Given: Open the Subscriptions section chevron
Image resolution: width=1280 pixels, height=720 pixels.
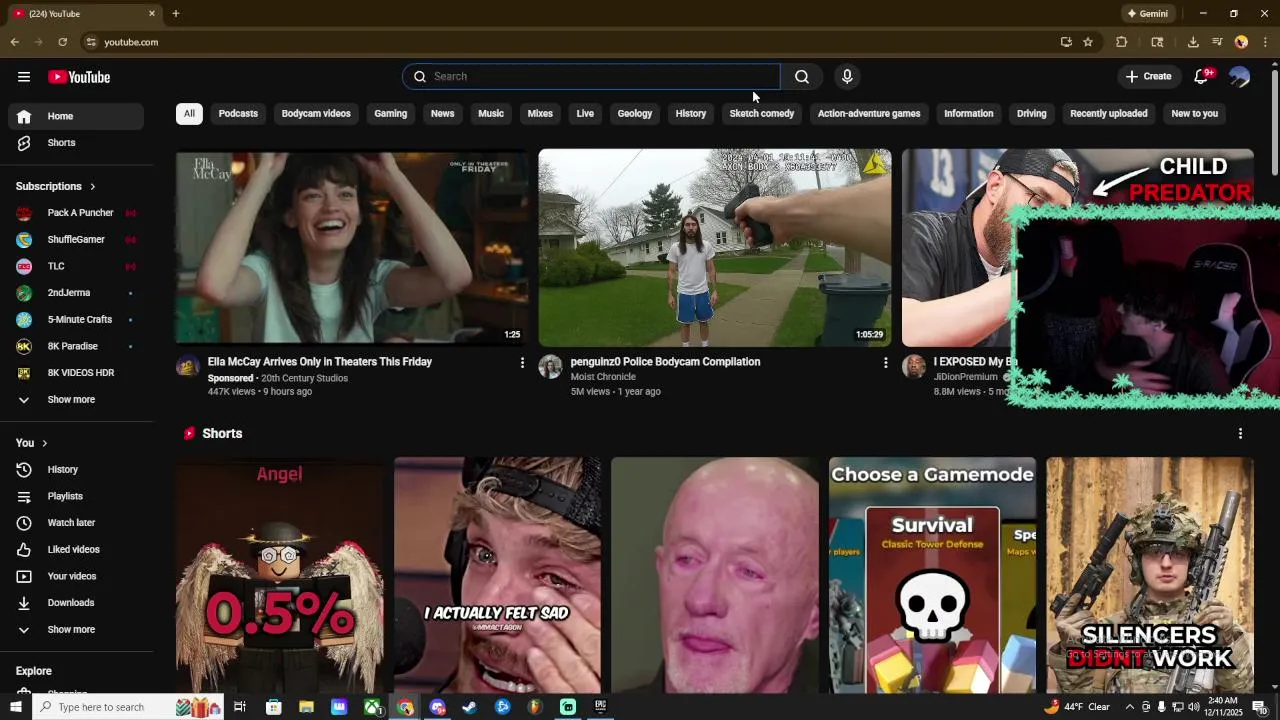Looking at the screenshot, I should [93, 187].
